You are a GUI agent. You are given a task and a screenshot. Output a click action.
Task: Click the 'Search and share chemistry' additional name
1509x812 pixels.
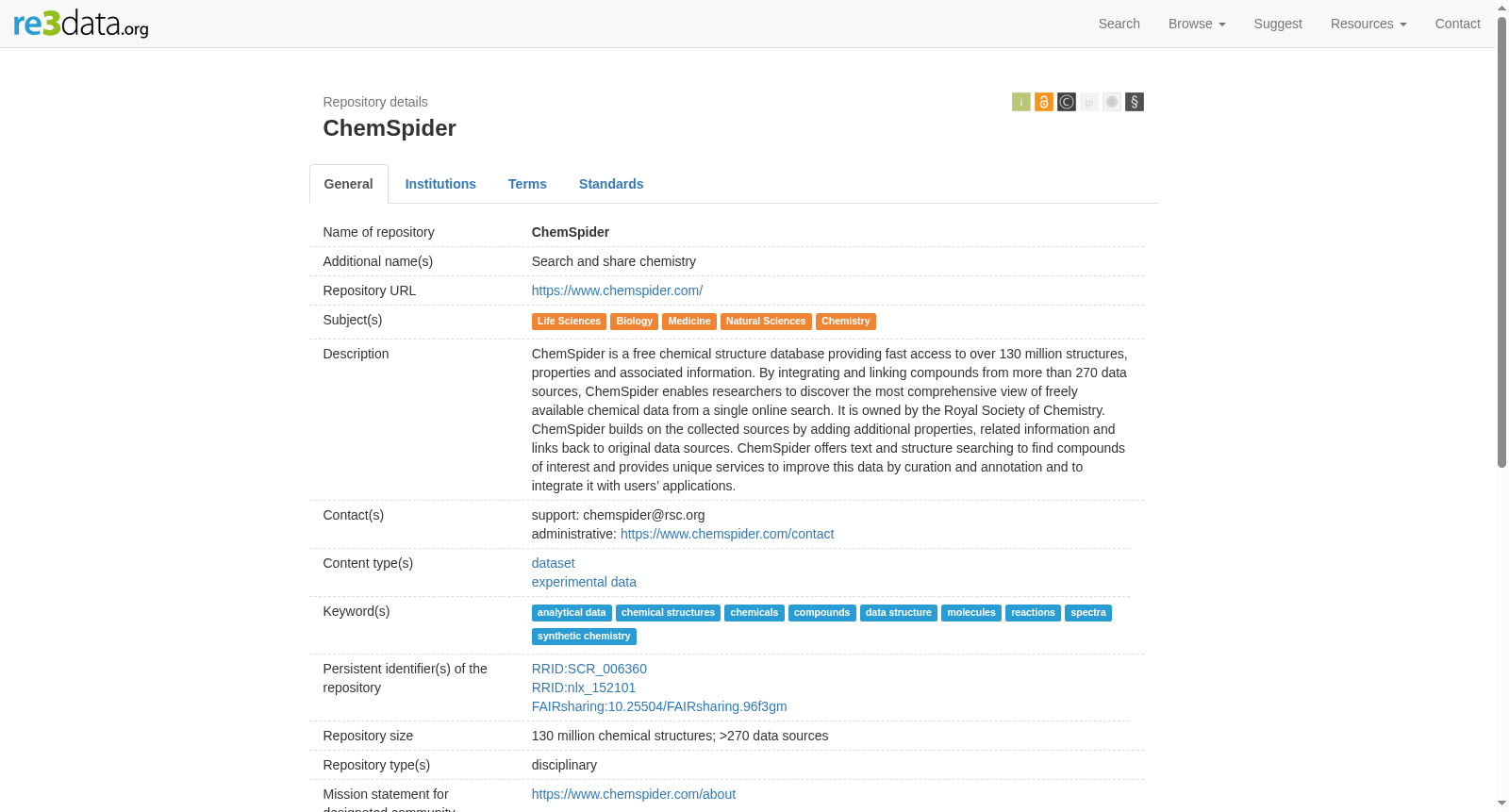(614, 261)
